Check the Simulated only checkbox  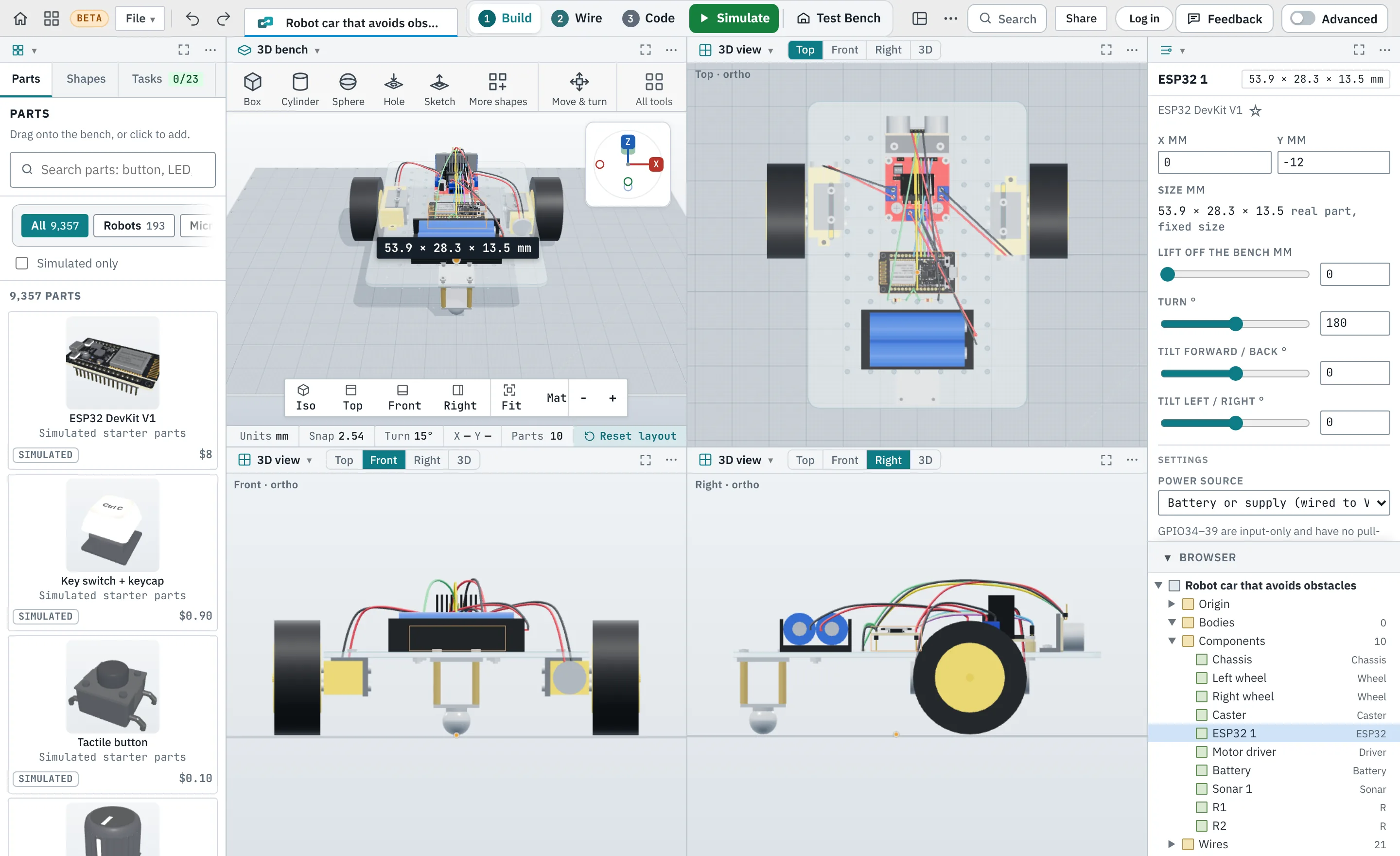click(21, 263)
